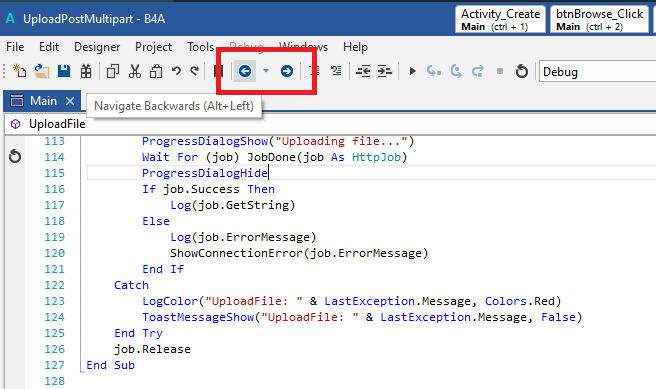Click the uncomment block toolbar icon

click(336, 71)
